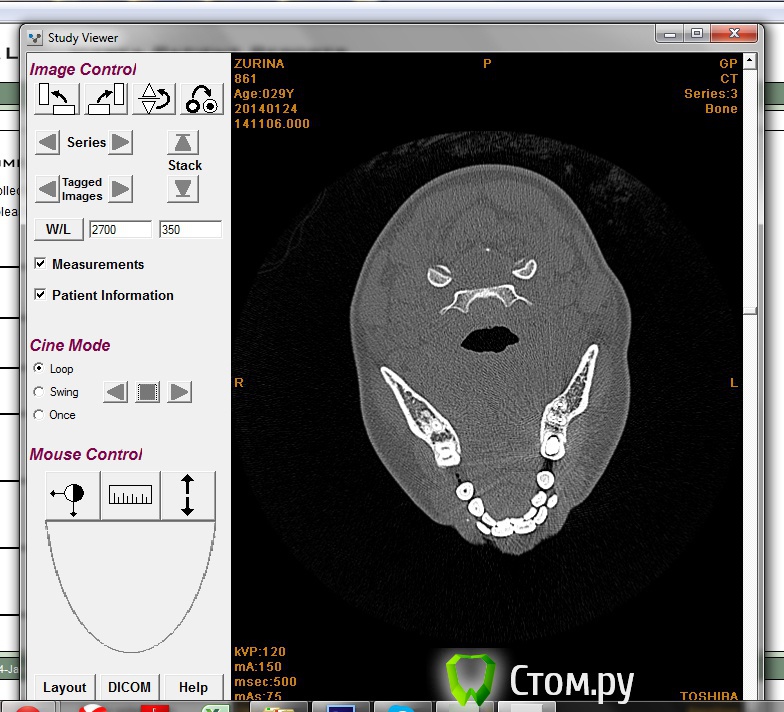Select the window/level contrast mouse tool
The height and width of the screenshot is (712, 784).
(x=73, y=496)
